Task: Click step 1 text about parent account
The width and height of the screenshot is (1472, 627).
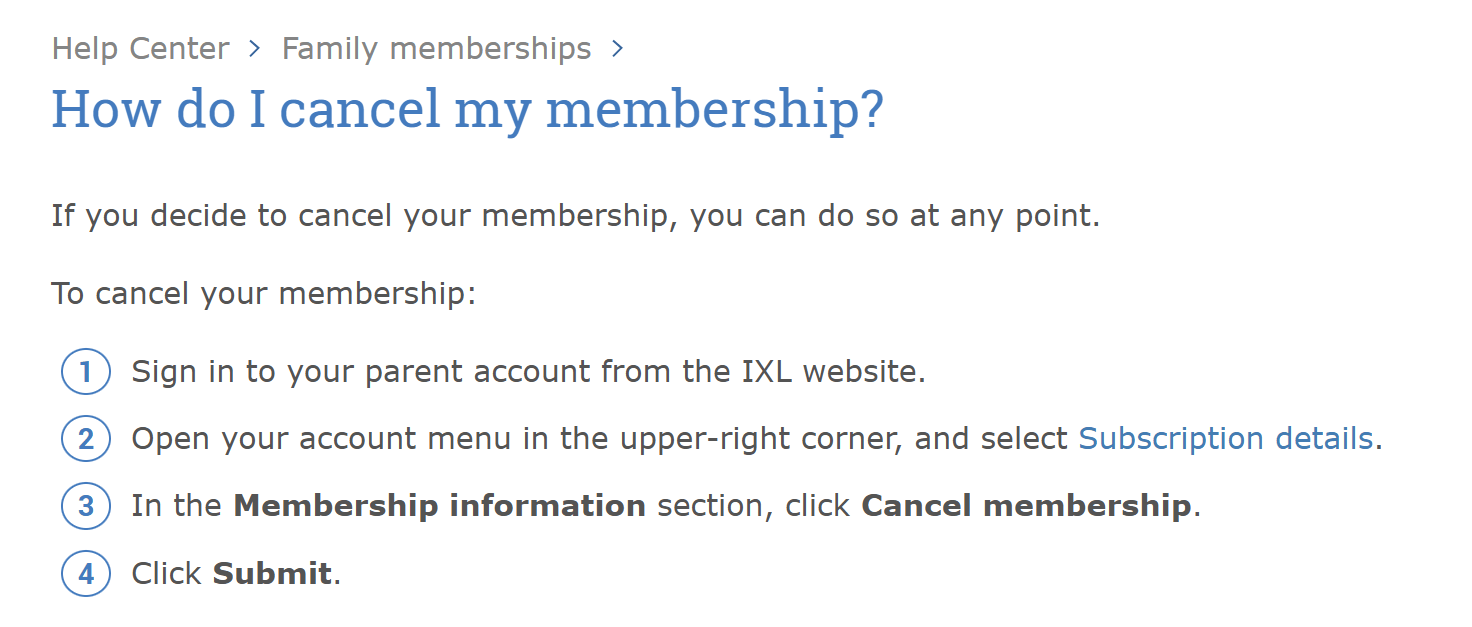Action: point(528,371)
